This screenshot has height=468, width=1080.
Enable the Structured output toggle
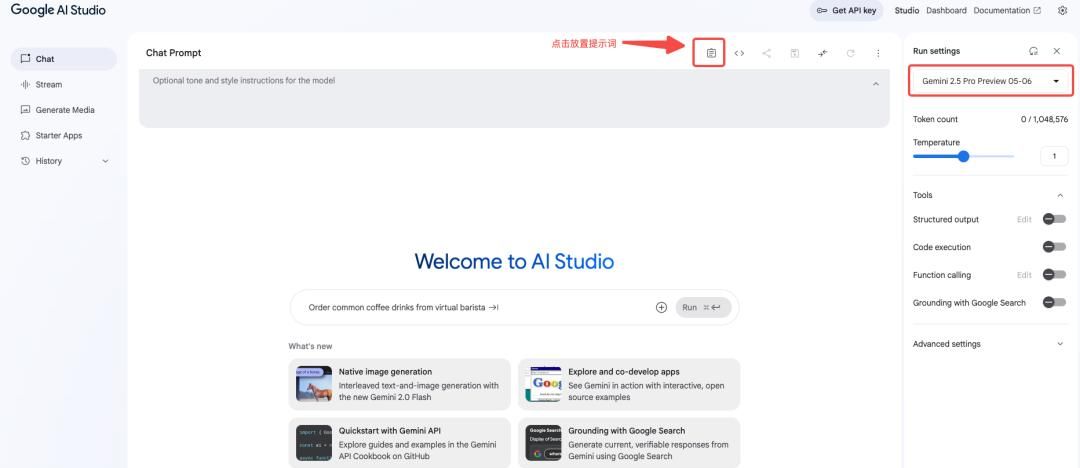(1054, 219)
